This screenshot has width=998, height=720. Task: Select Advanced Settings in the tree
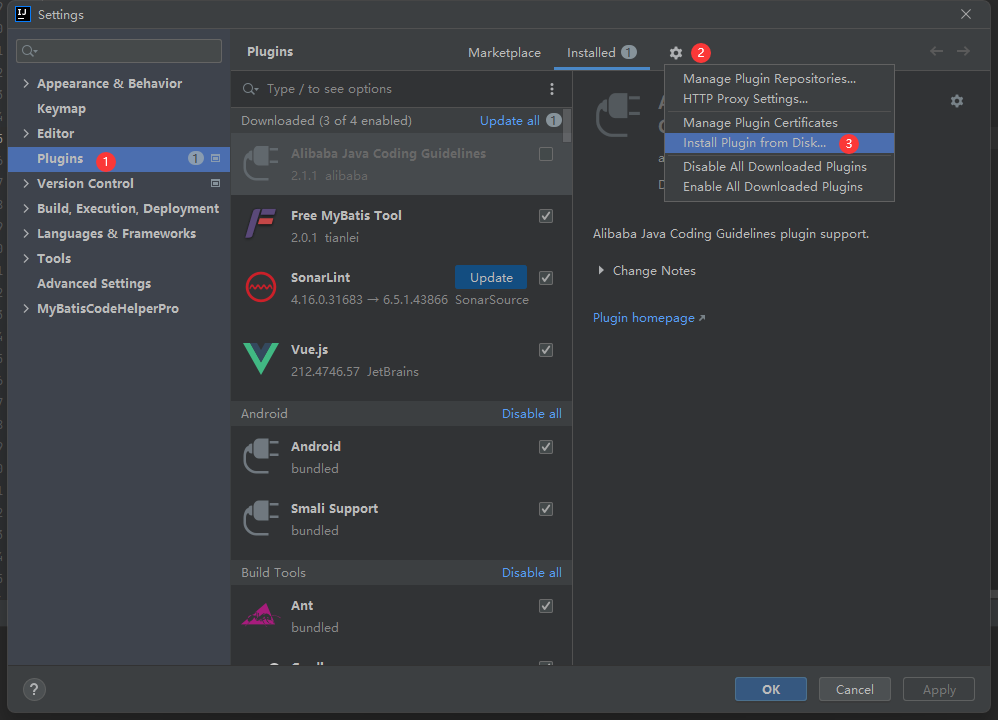94,283
